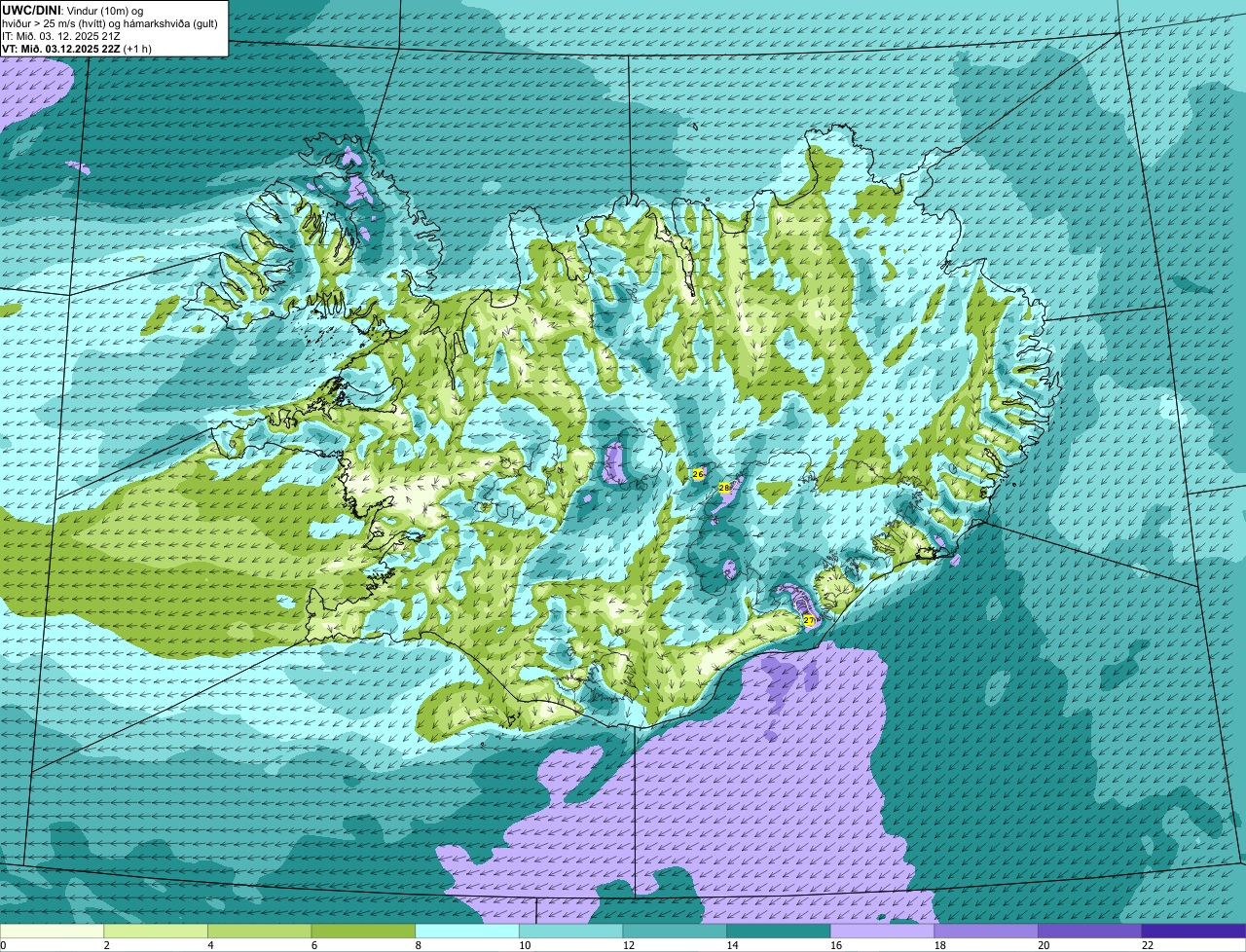Image resolution: width=1246 pixels, height=952 pixels.
Task: Click the legend scale label "18"
Action: (x=940, y=945)
